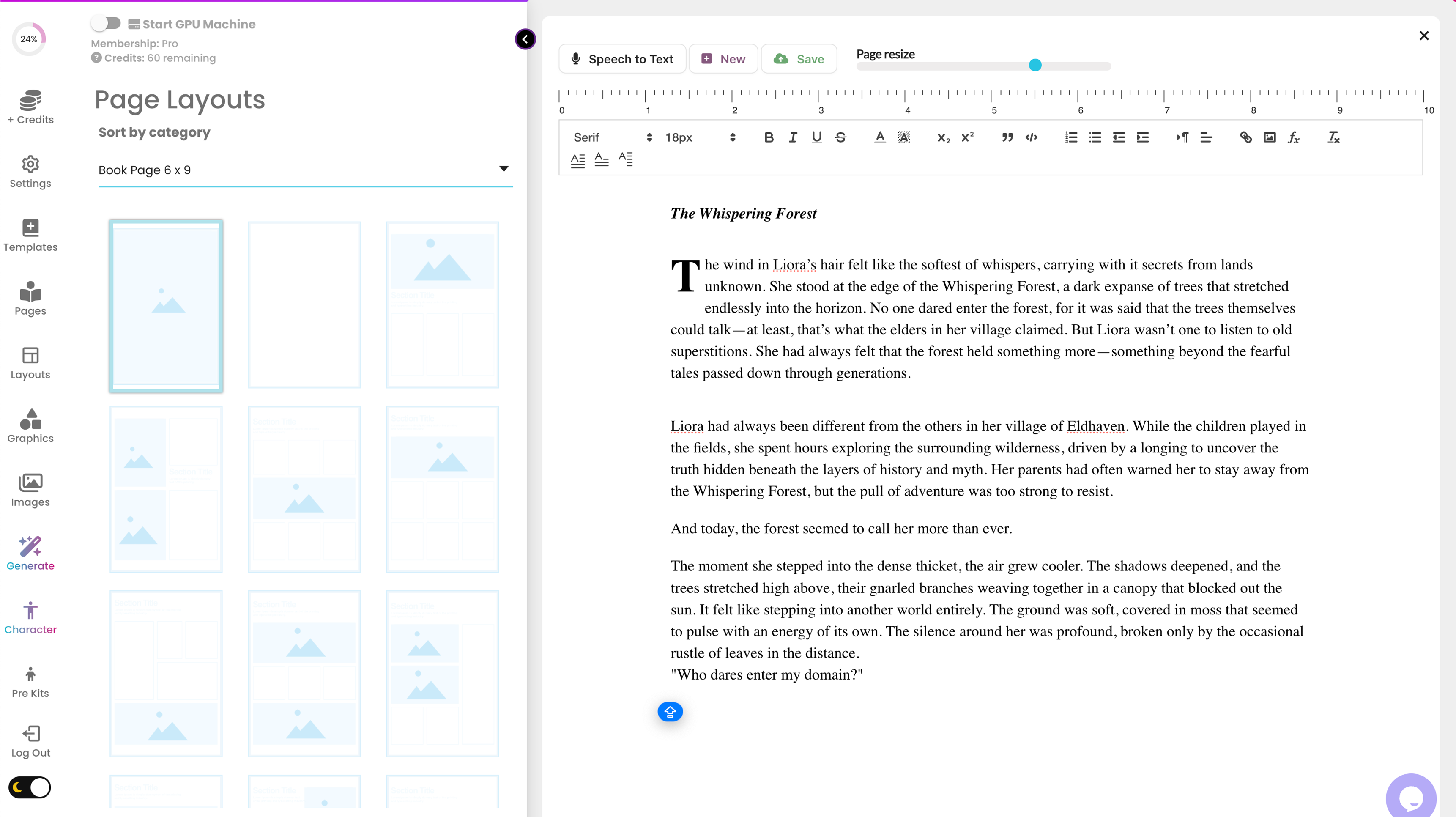Open Pages in the sidebar
This screenshot has width=1456, height=817.
[30, 299]
